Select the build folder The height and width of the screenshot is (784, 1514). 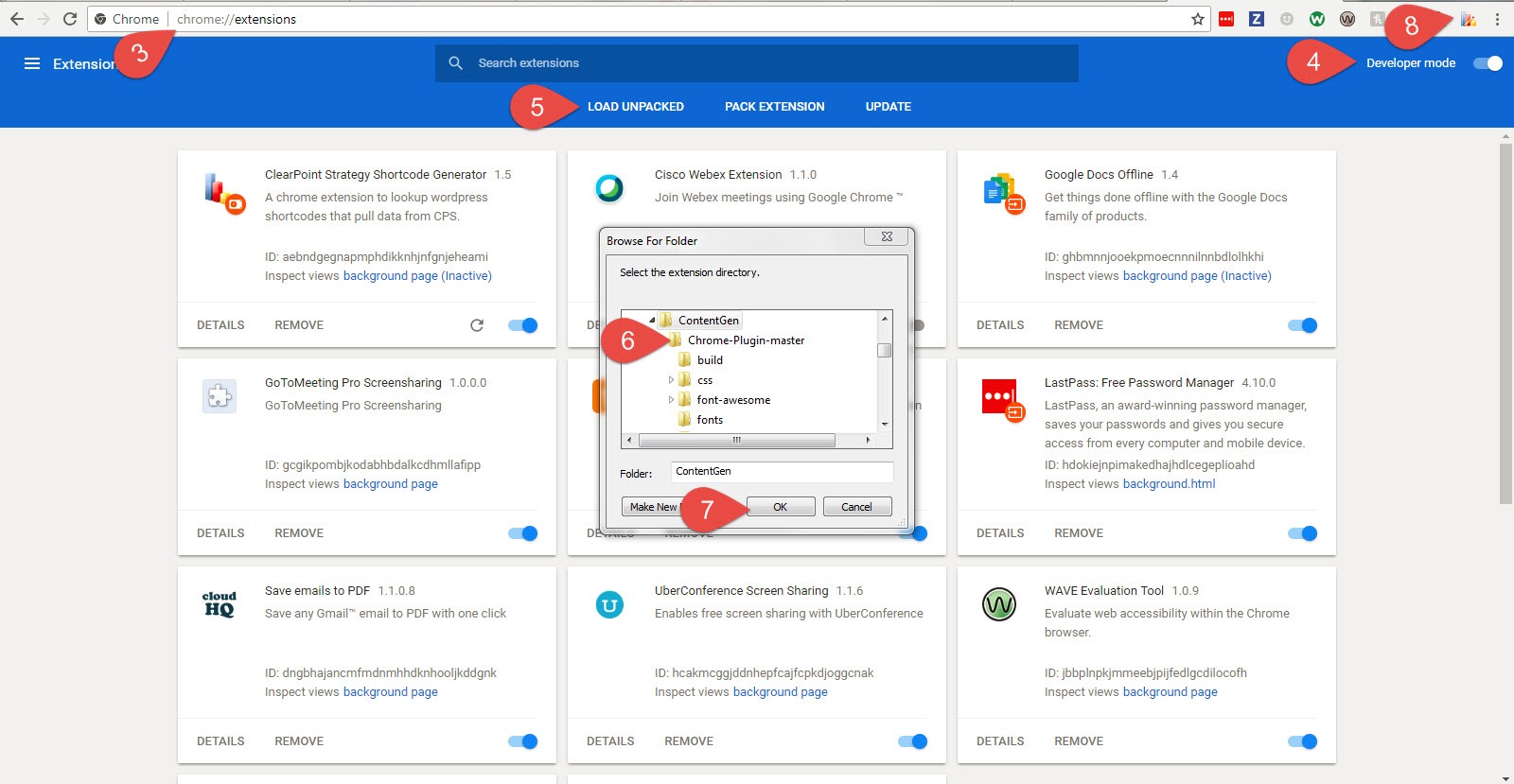click(x=710, y=360)
